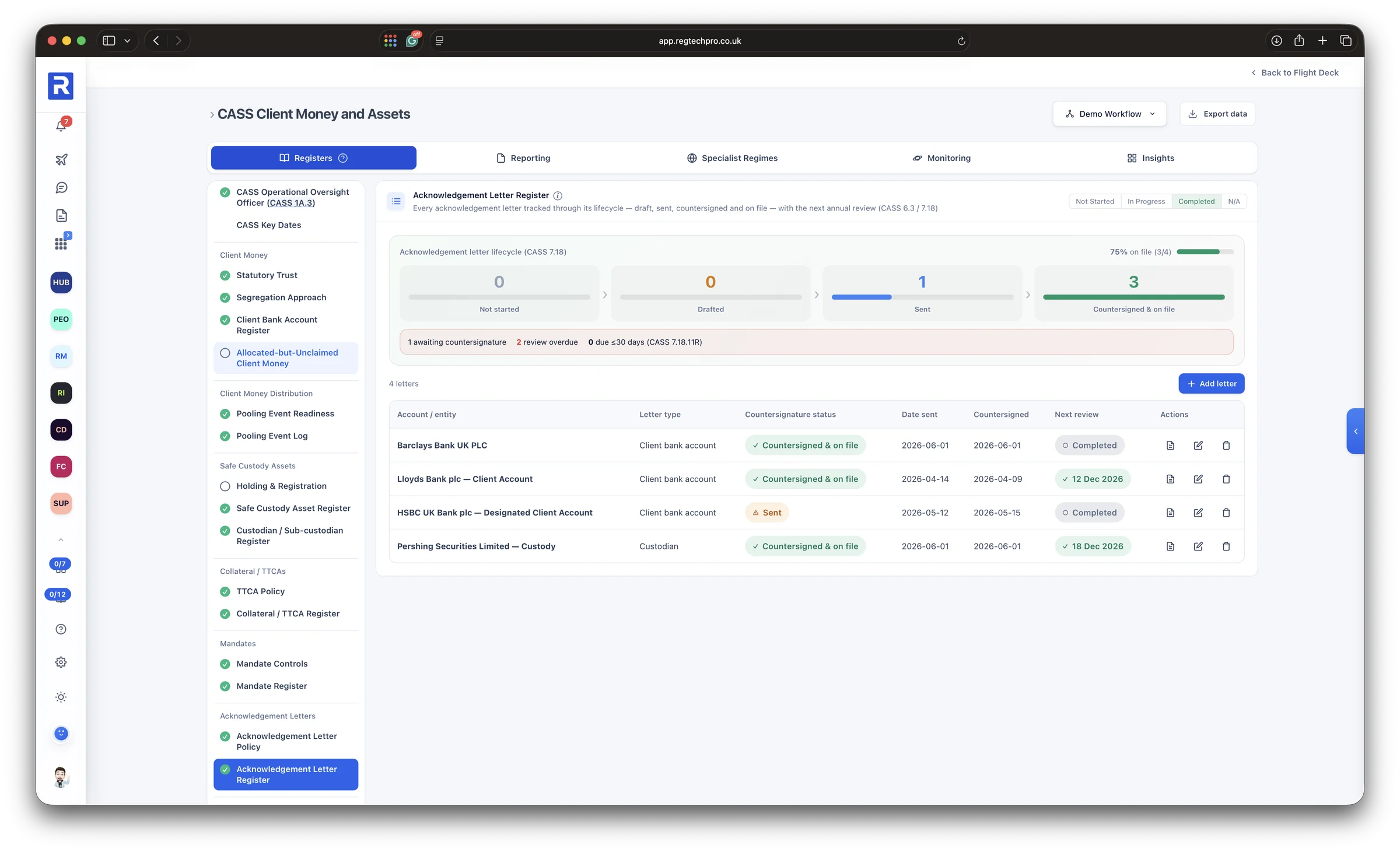Switch to the Insights tab
This screenshot has width=1400, height=852.
click(1150, 158)
